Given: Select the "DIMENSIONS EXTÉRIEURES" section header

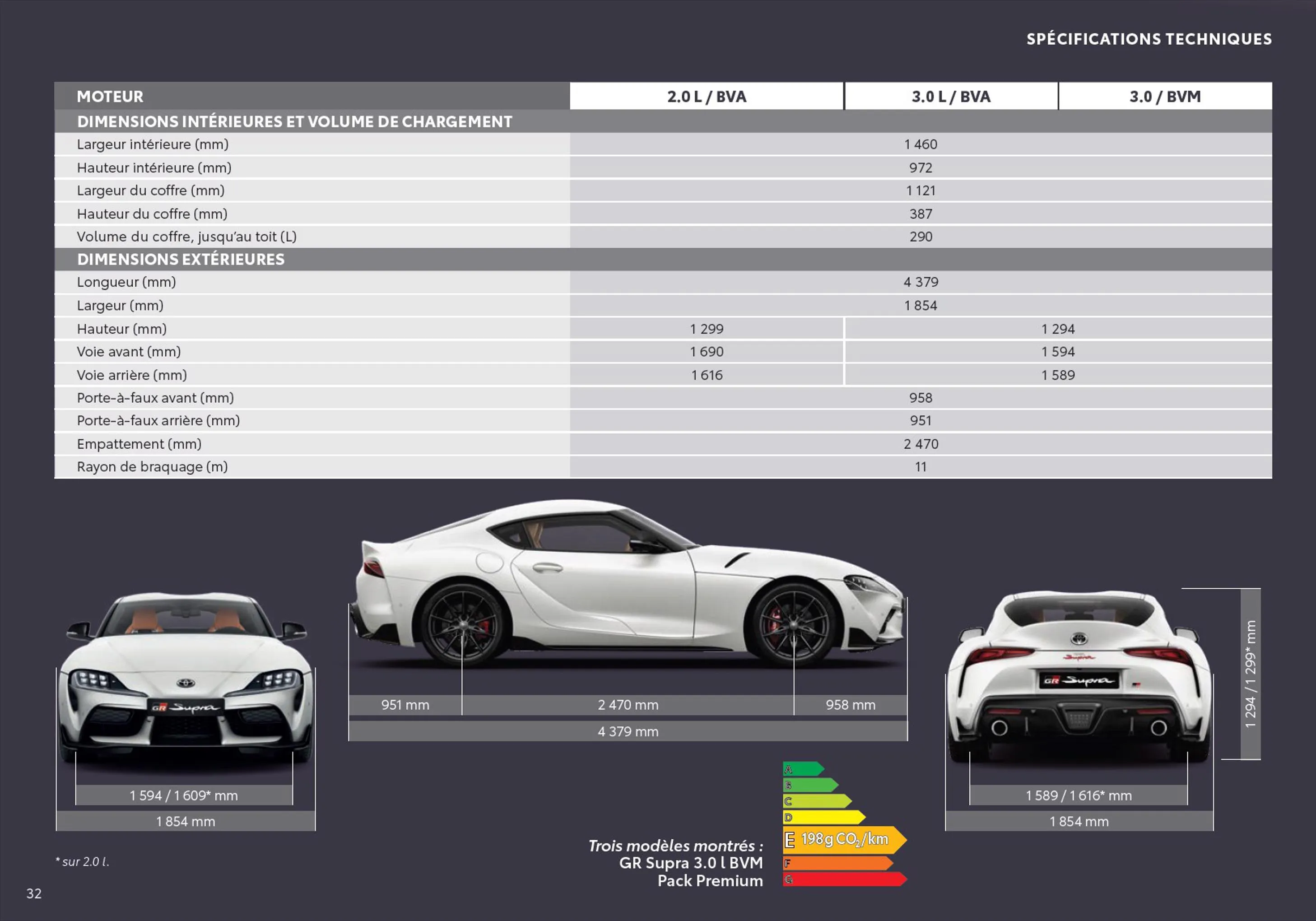Looking at the screenshot, I should pos(181,259).
